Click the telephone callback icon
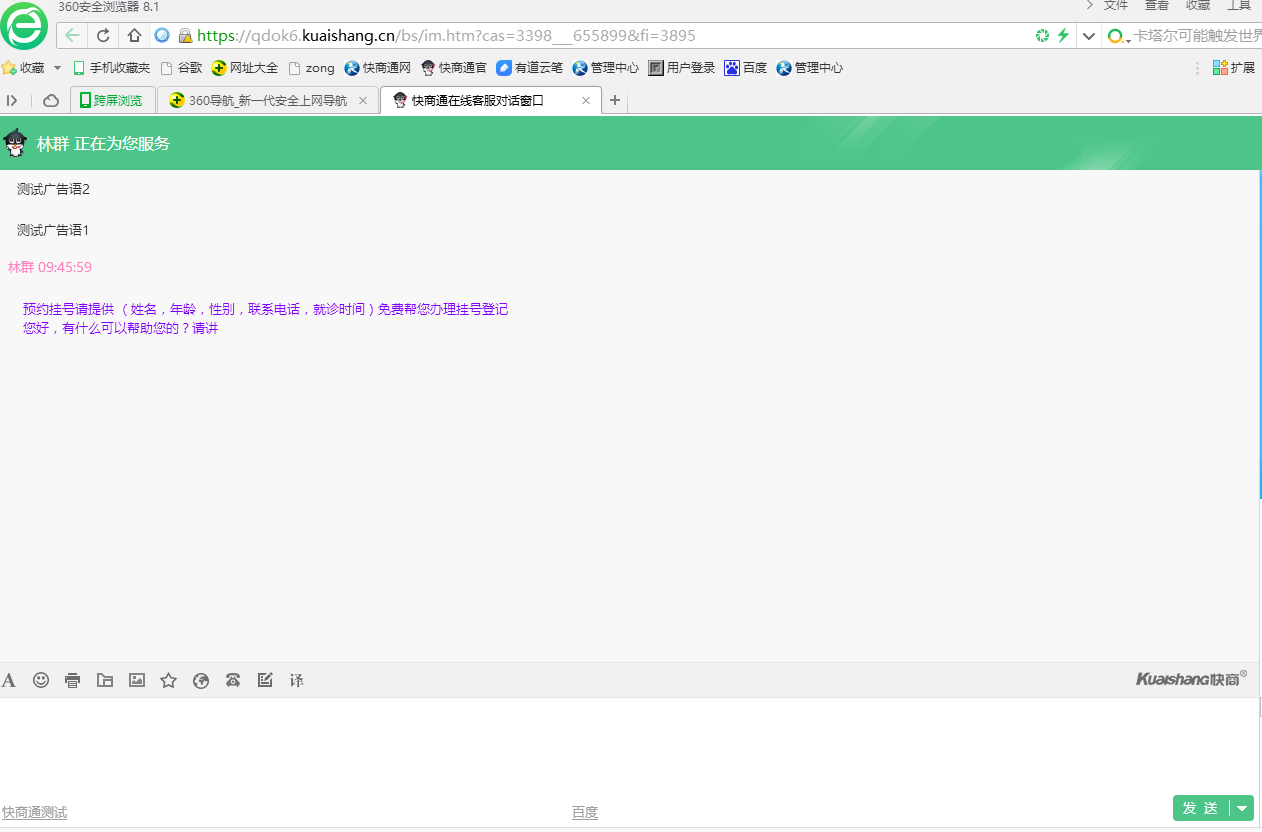 [x=233, y=680]
